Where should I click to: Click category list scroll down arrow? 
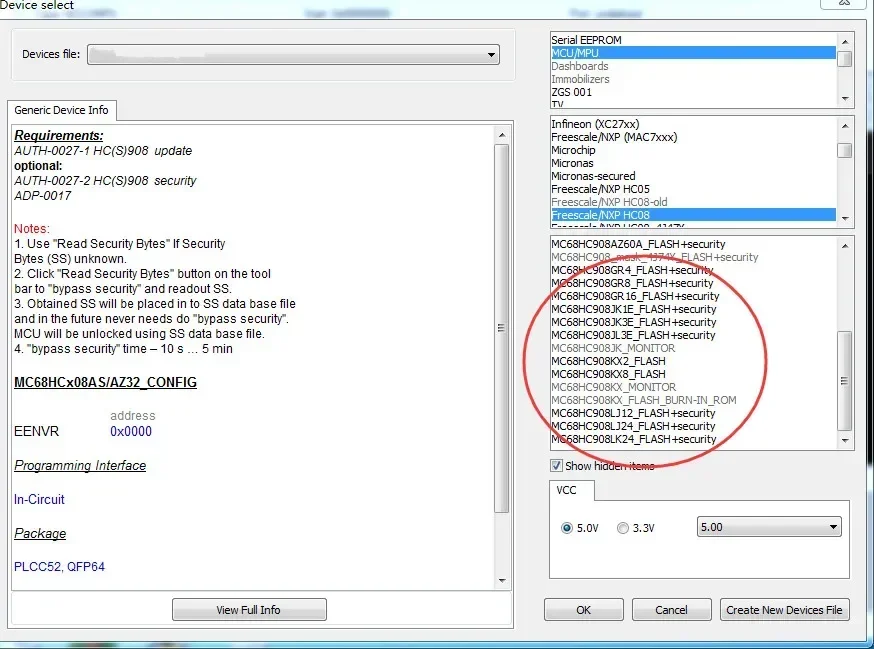point(845,99)
